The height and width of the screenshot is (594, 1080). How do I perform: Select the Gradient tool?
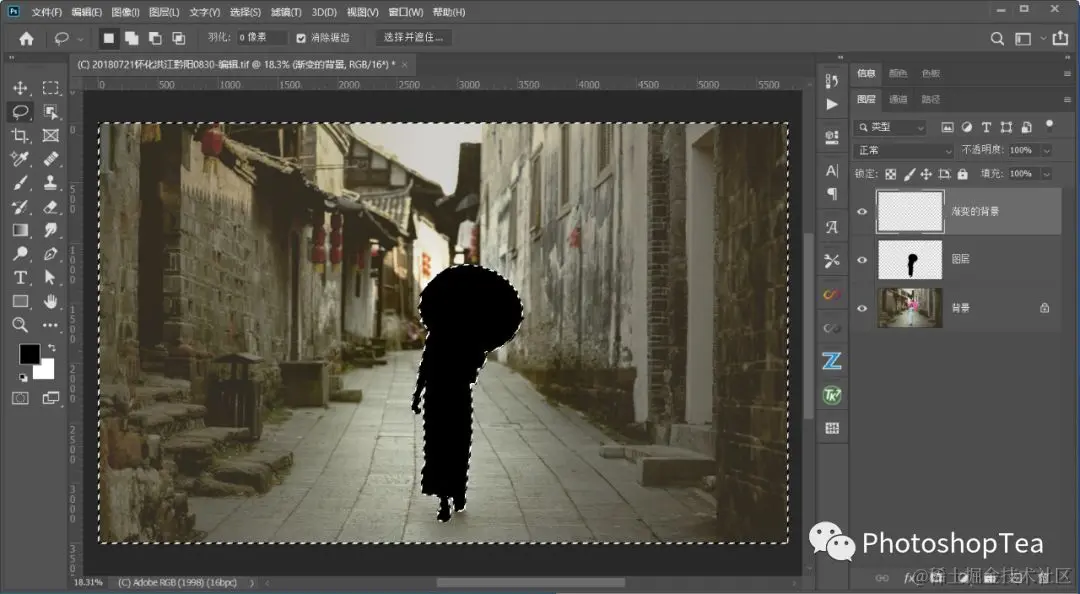(20, 230)
